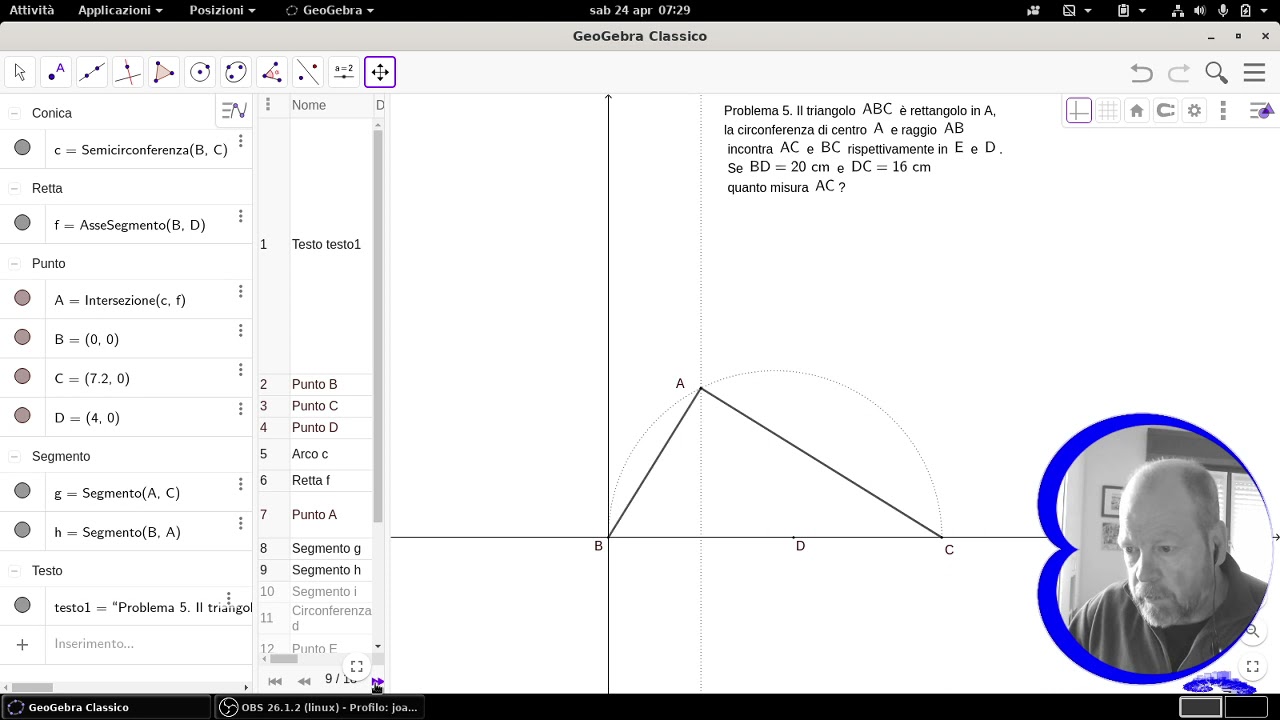Select the Line through two points tool
Screen dimensions: 1280x720
click(x=92, y=72)
